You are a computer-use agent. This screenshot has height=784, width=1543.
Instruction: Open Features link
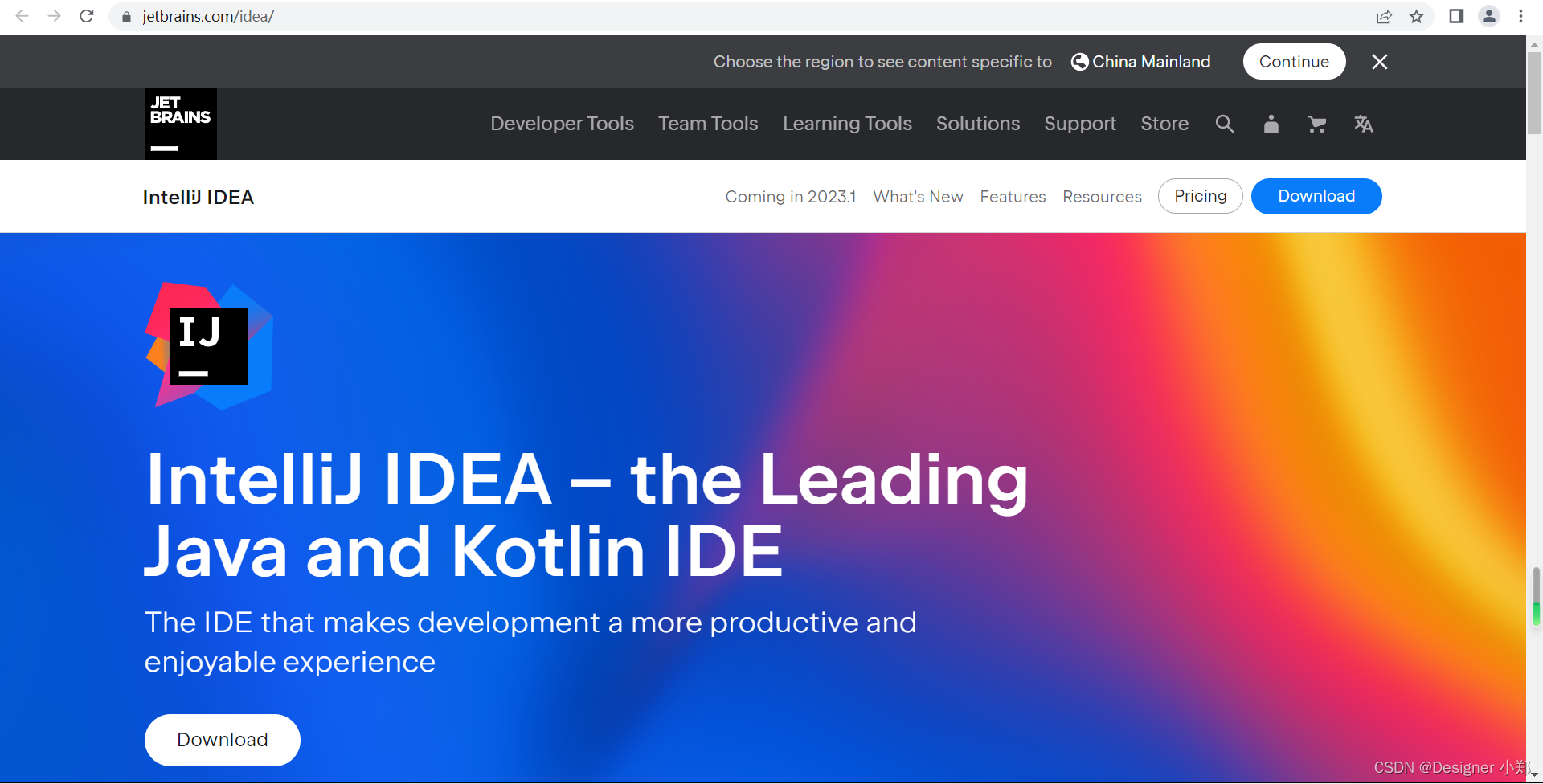1013,197
